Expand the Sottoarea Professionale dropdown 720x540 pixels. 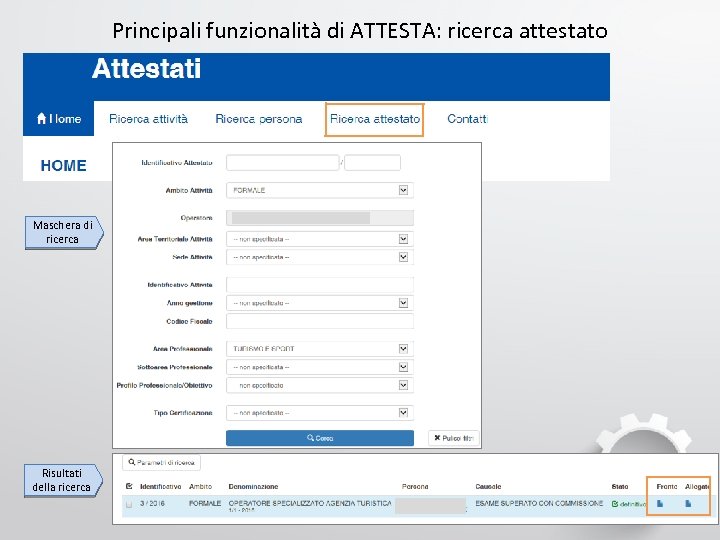point(320,367)
